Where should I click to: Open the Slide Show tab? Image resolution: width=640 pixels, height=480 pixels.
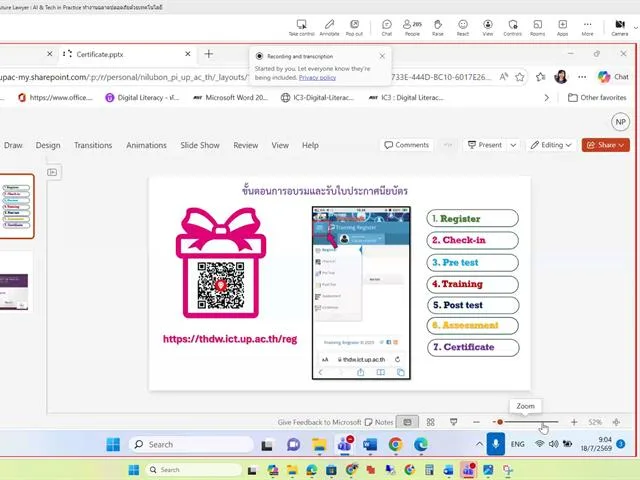click(200, 145)
